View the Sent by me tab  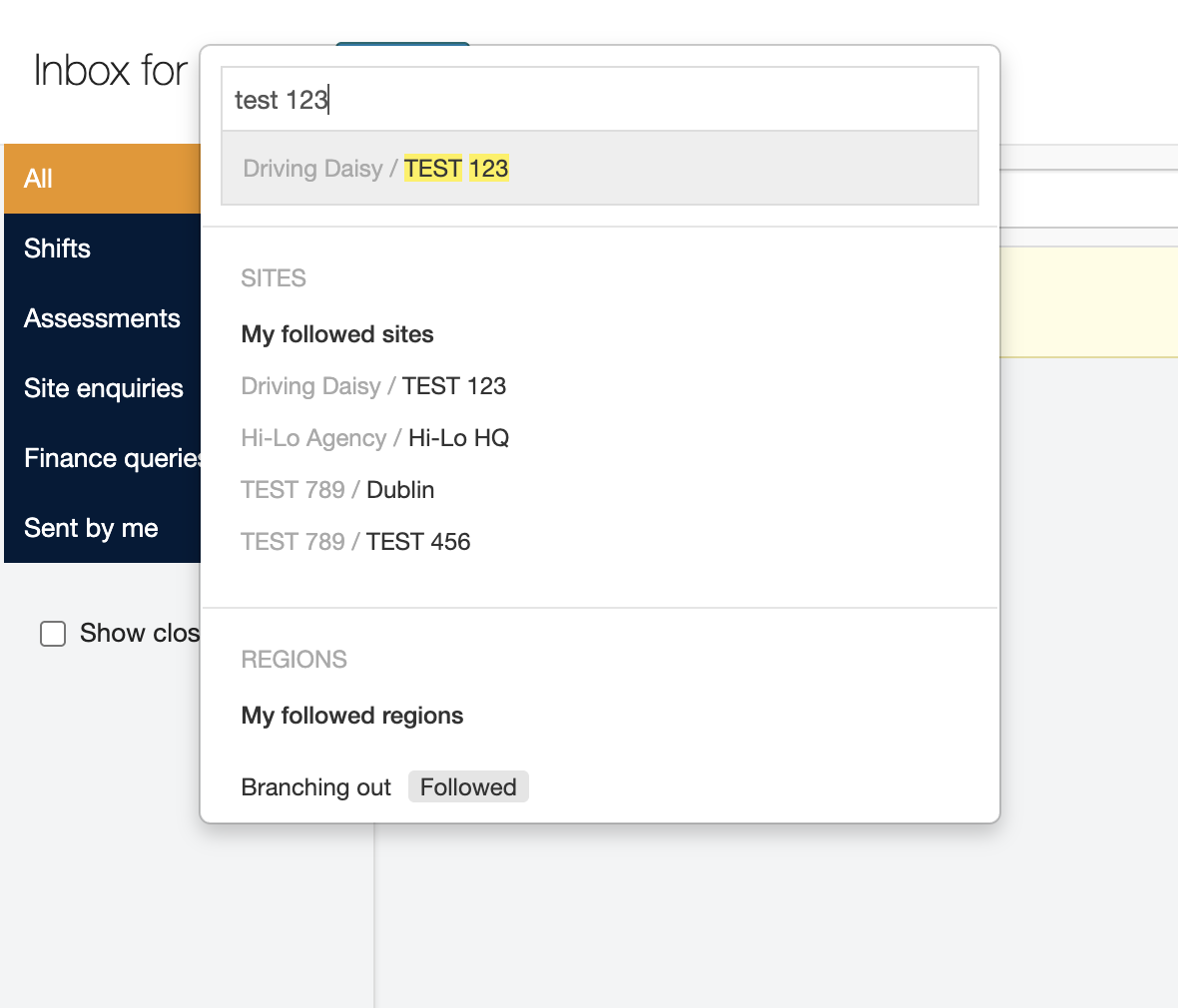102,528
